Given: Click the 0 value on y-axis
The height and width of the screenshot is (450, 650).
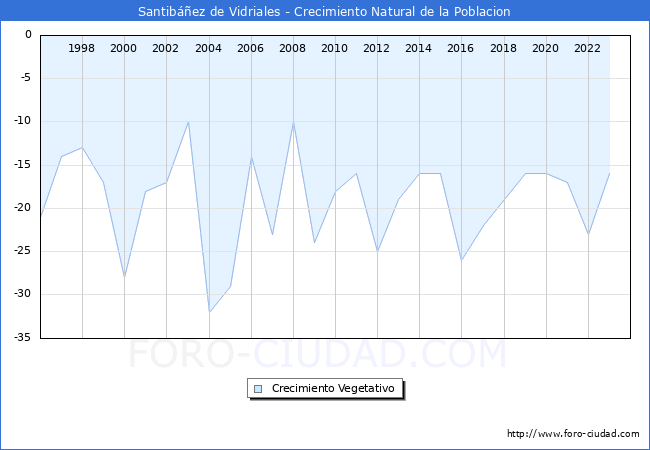Looking at the screenshot, I should [28, 35].
